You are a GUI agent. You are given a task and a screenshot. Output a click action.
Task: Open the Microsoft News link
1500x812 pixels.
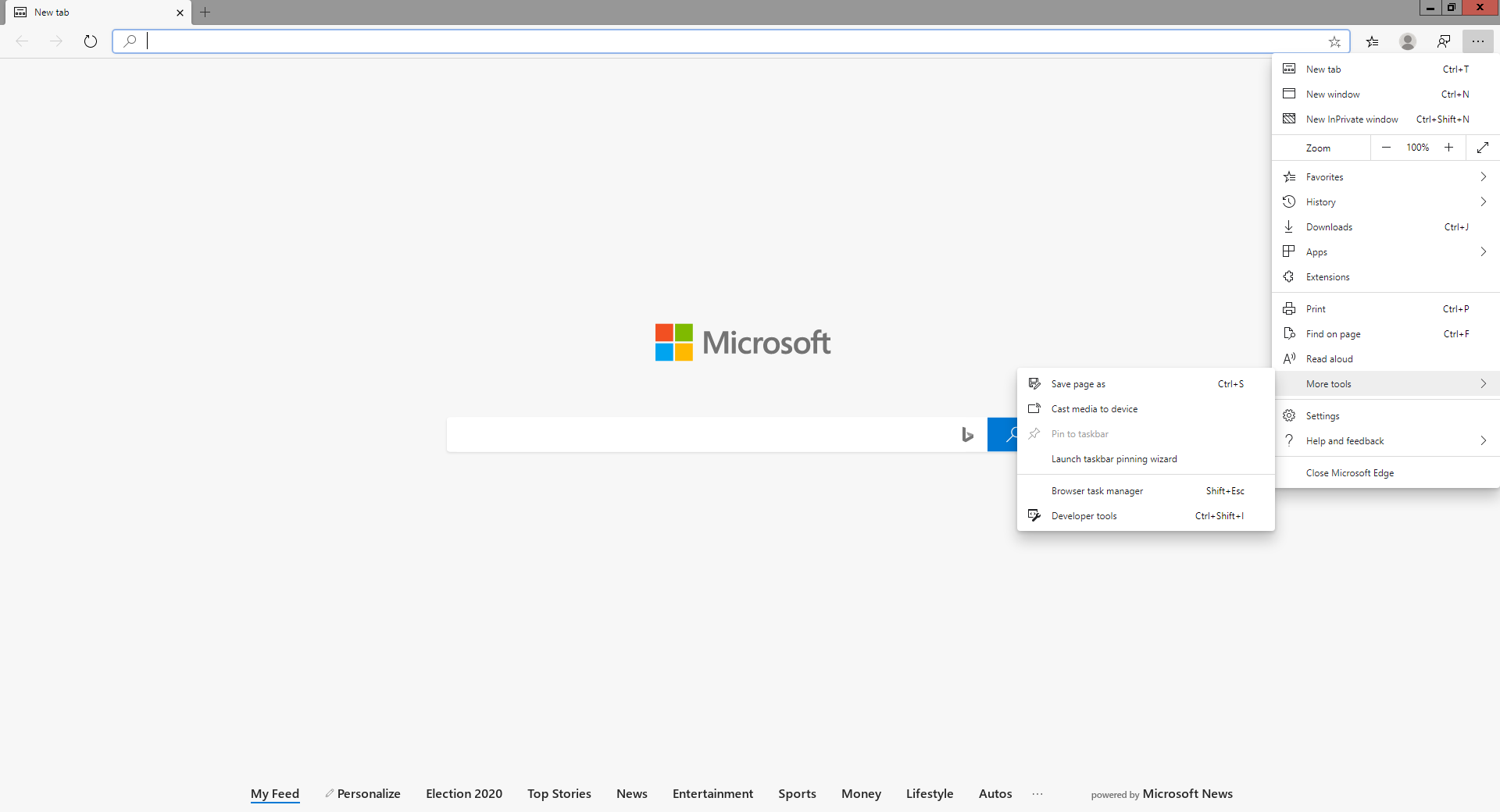tap(1187, 794)
